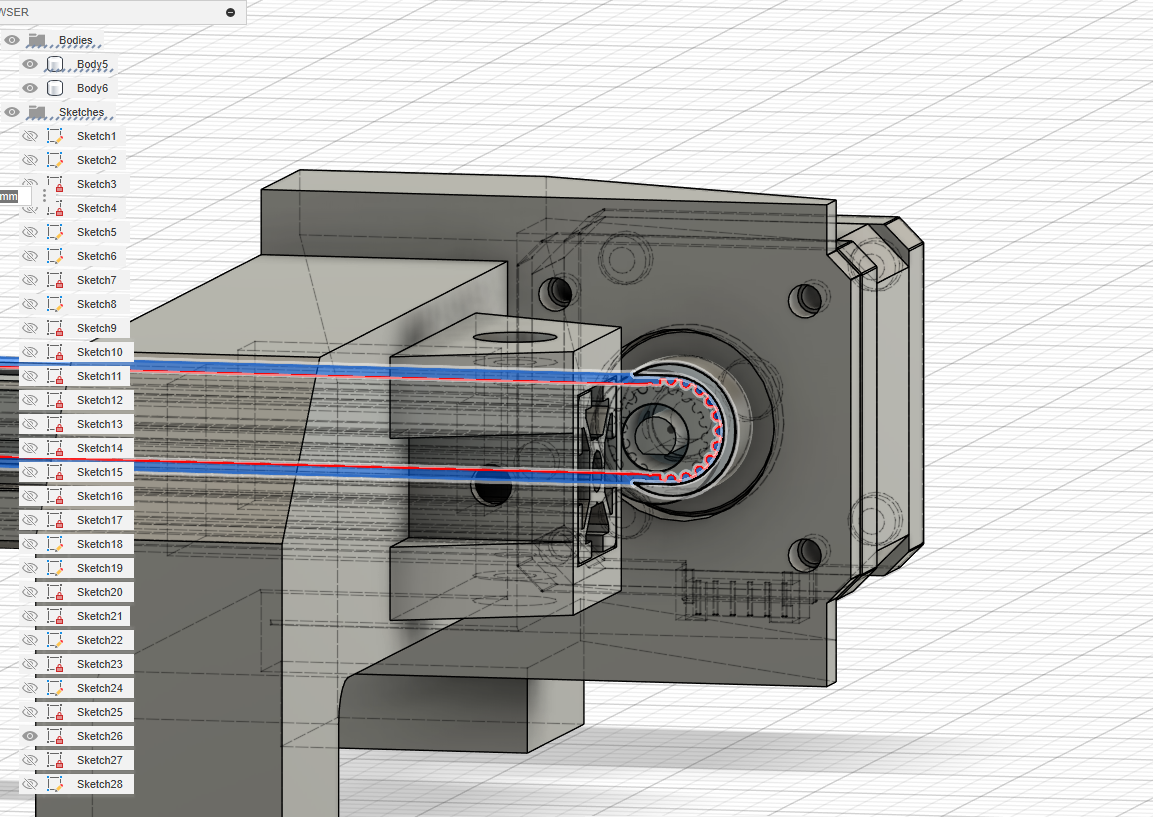Collapse the Browser panel with the minus button
1153x817 pixels.
(231, 12)
